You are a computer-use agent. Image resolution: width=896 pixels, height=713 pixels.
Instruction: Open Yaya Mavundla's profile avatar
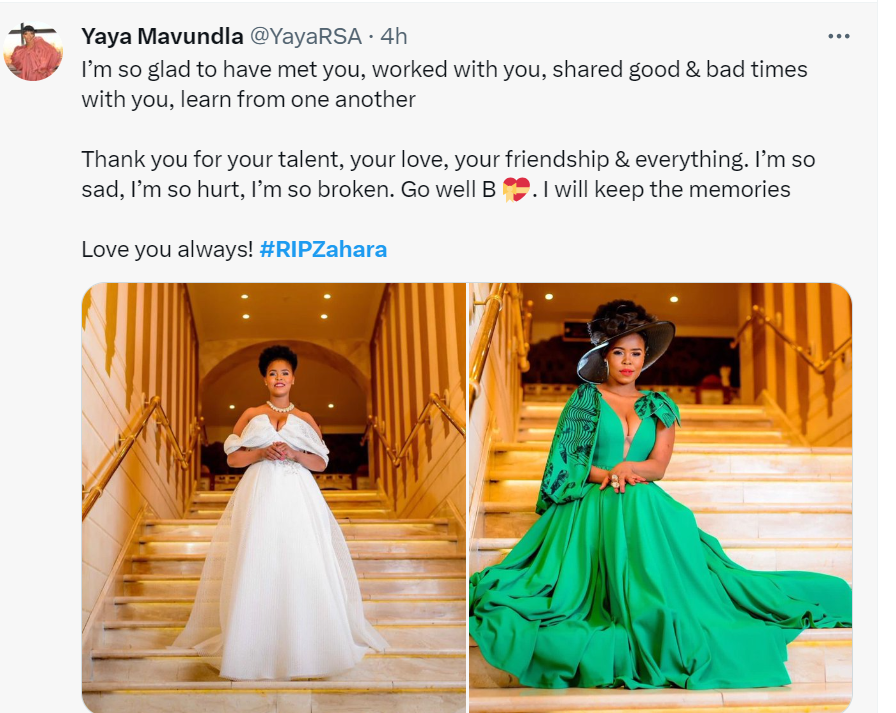(34, 51)
